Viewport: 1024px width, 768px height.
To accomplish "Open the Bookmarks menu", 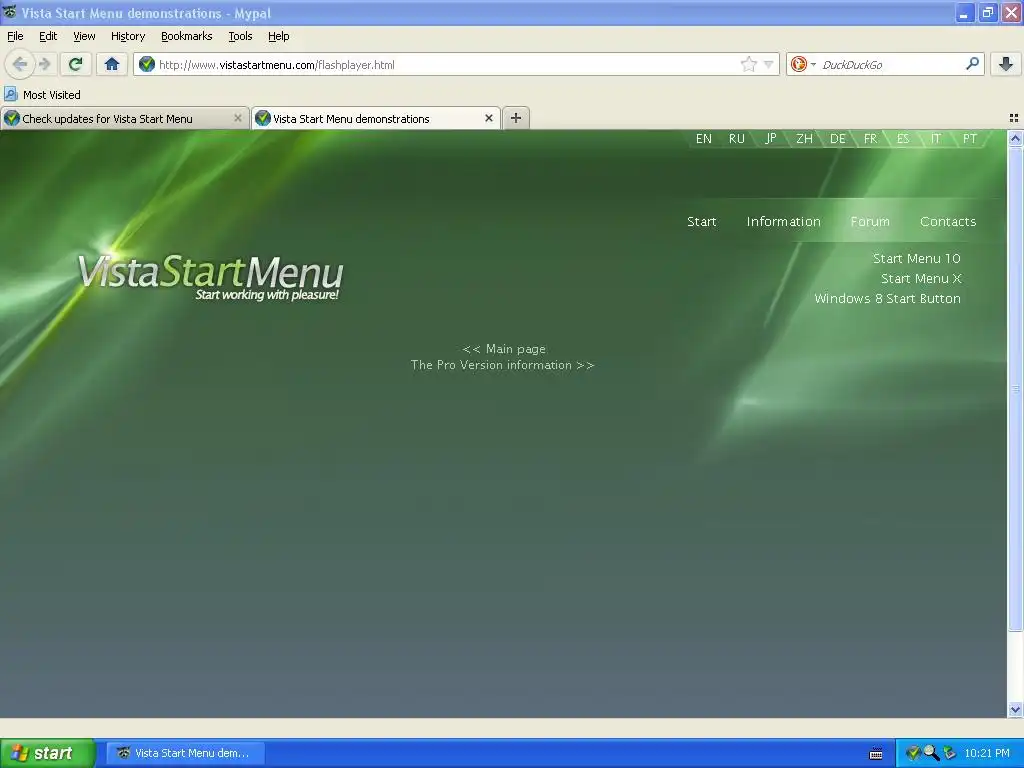I will click(x=187, y=36).
